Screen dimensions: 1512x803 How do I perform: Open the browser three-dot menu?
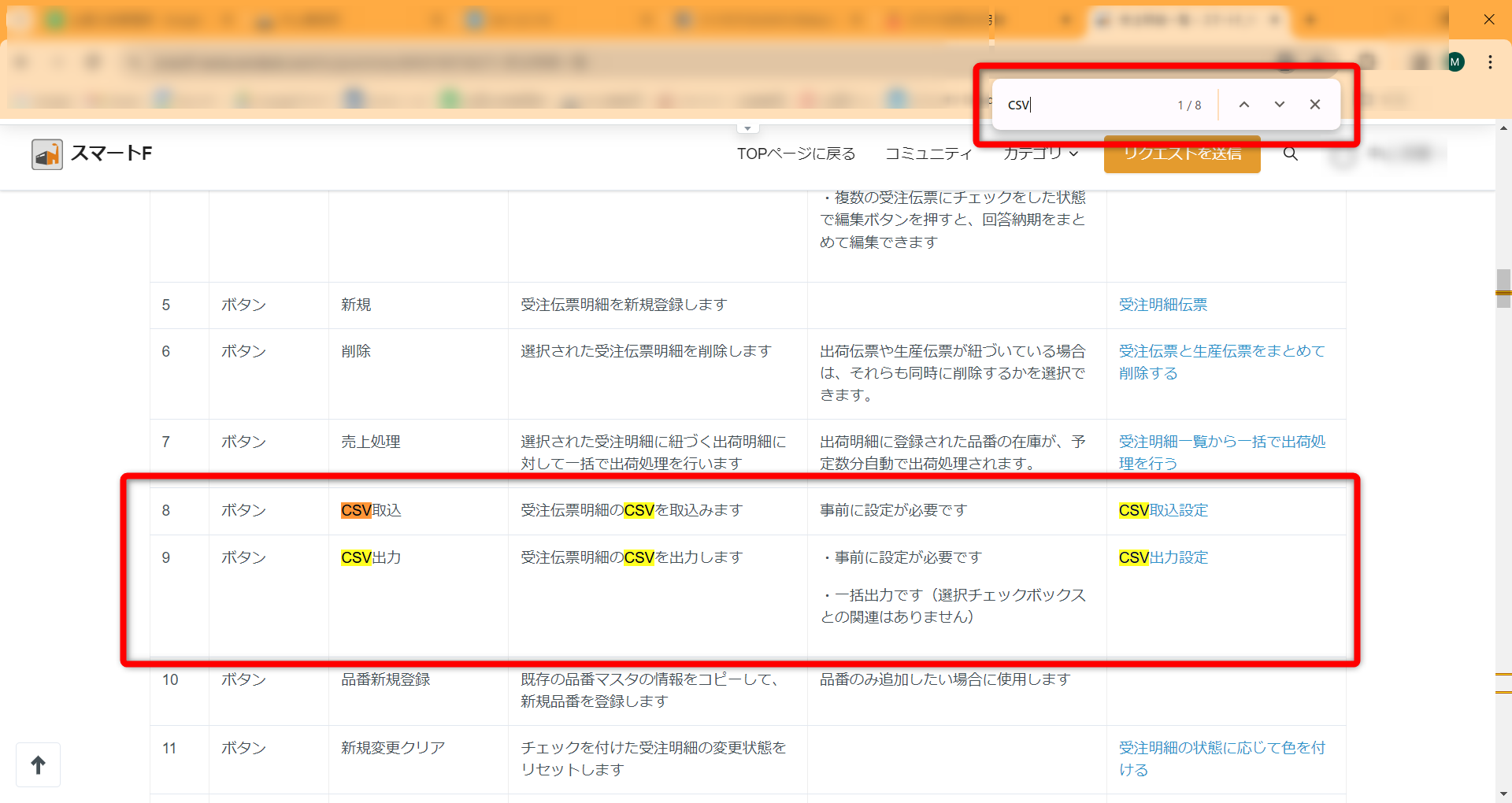click(1490, 62)
